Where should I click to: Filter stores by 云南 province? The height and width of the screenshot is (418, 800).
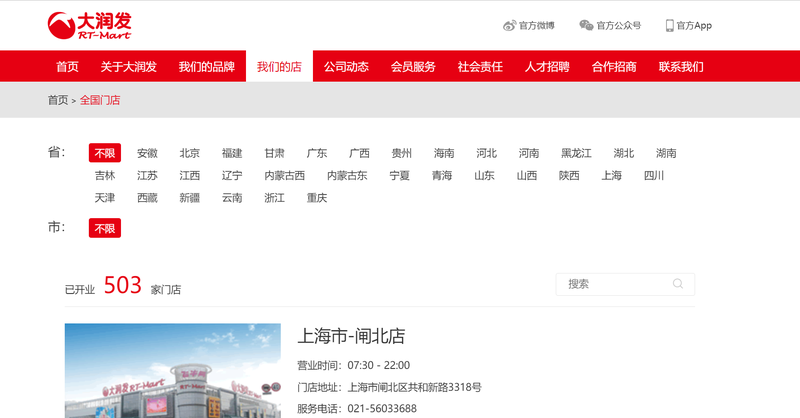click(232, 198)
